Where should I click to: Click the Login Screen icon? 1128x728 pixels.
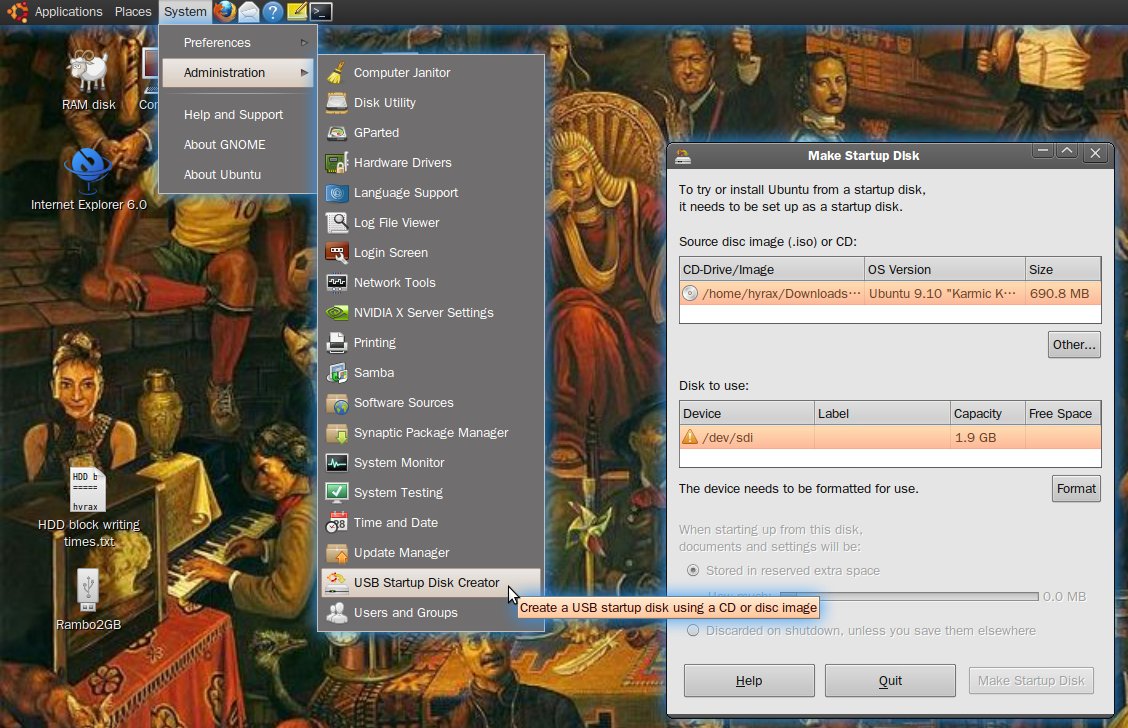pos(336,252)
